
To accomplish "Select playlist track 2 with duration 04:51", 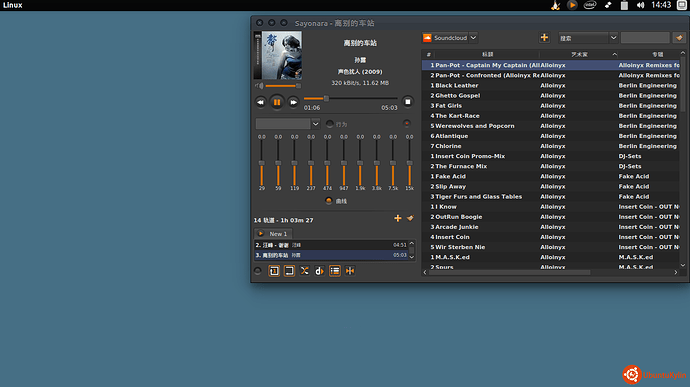I will coord(331,245).
